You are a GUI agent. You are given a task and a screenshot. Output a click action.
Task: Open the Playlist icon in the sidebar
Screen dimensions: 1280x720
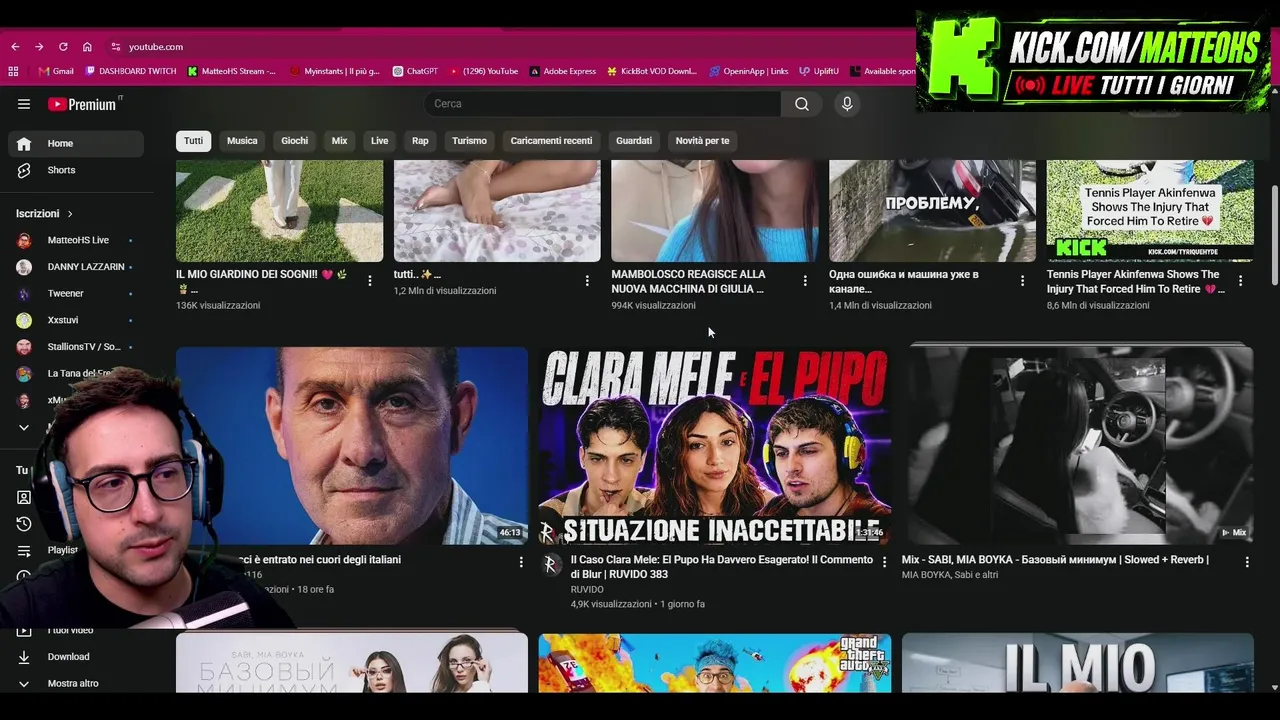24,551
